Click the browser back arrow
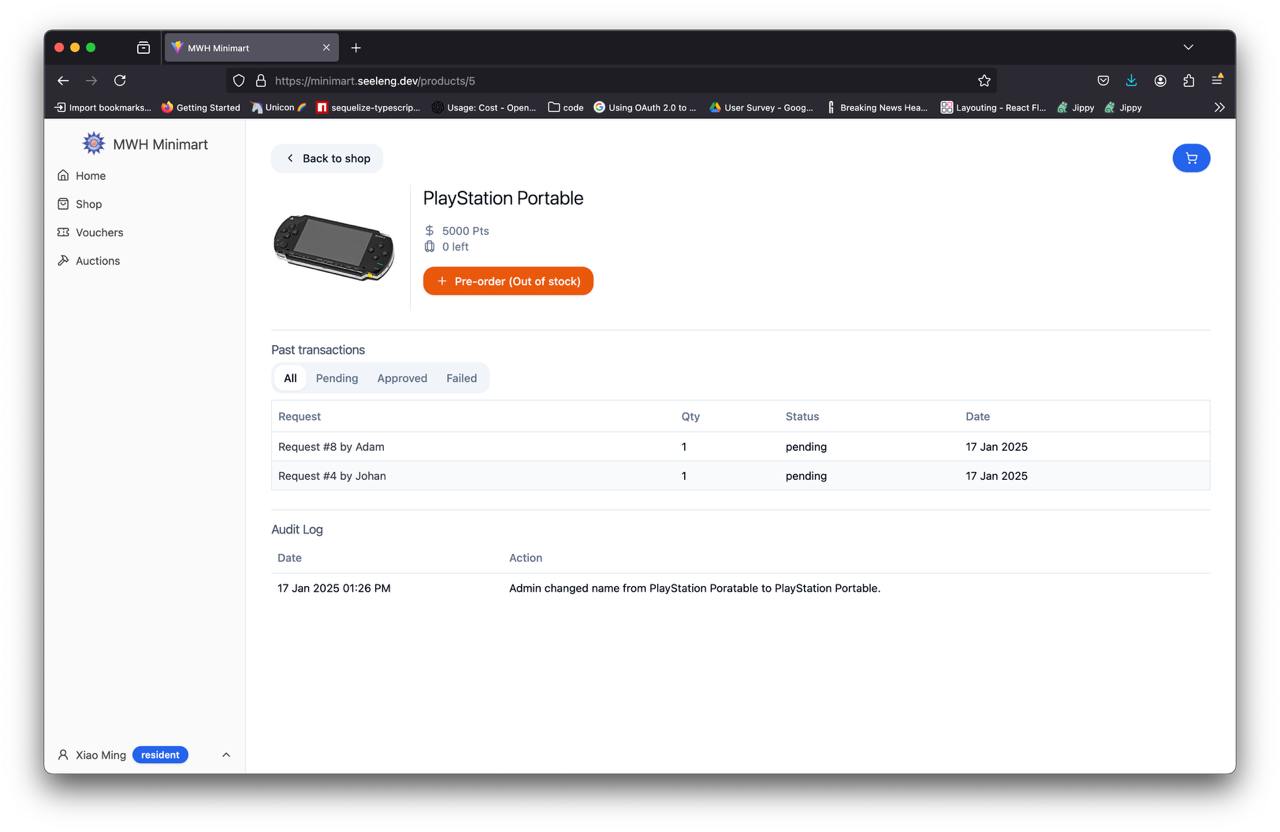This screenshot has width=1280, height=832. 63,80
